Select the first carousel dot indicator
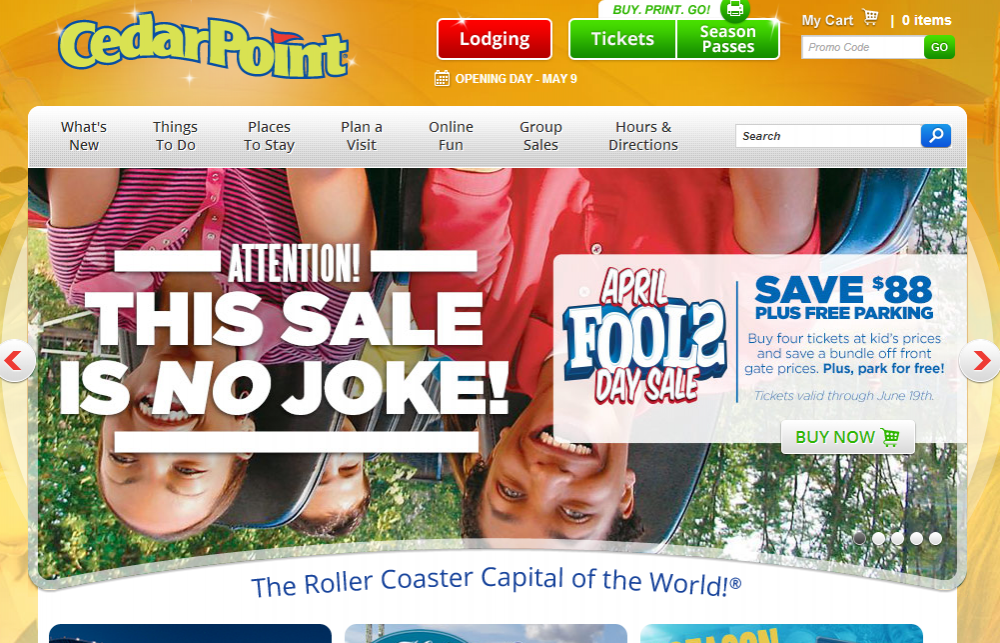 click(x=860, y=538)
